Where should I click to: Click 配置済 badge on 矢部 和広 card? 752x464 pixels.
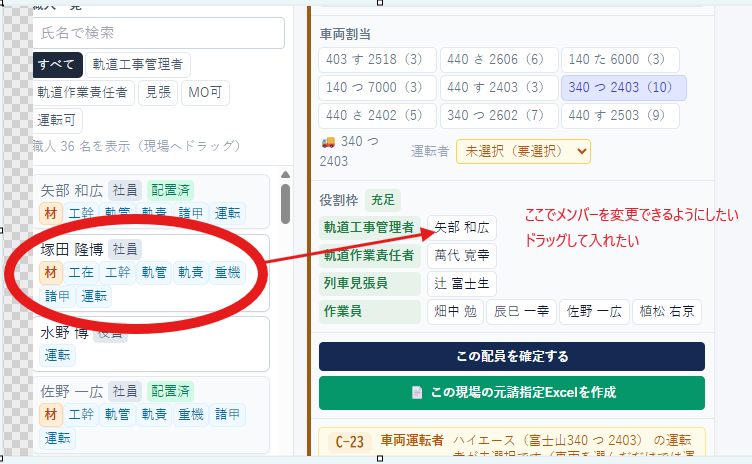tap(171, 190)
